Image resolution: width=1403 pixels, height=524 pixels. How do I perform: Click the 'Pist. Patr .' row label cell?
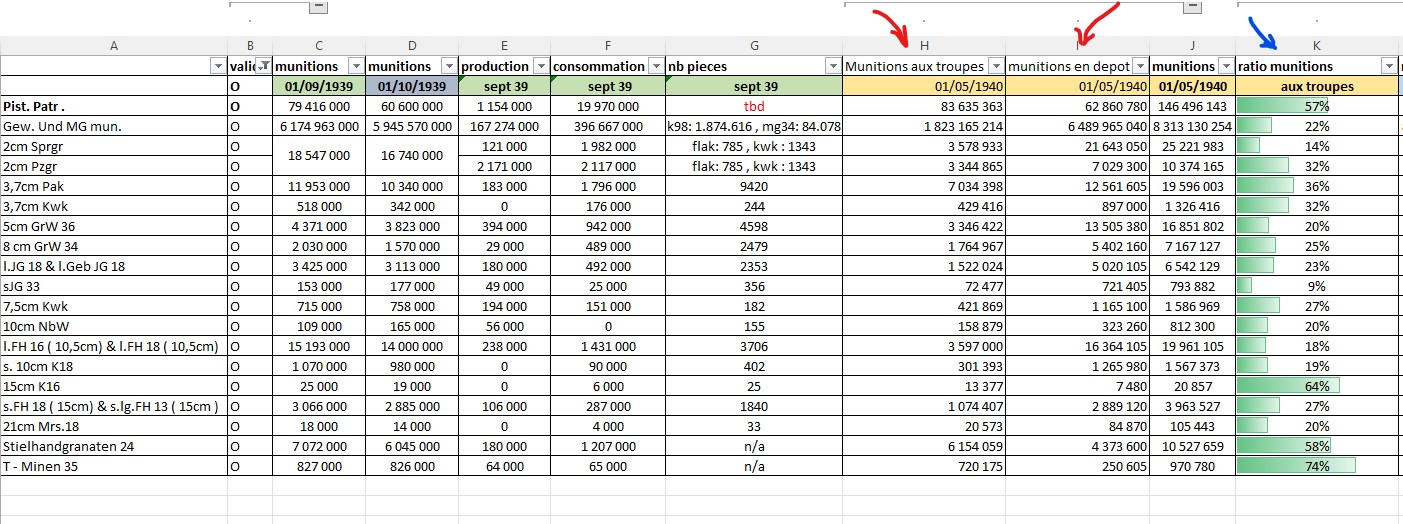114,106
